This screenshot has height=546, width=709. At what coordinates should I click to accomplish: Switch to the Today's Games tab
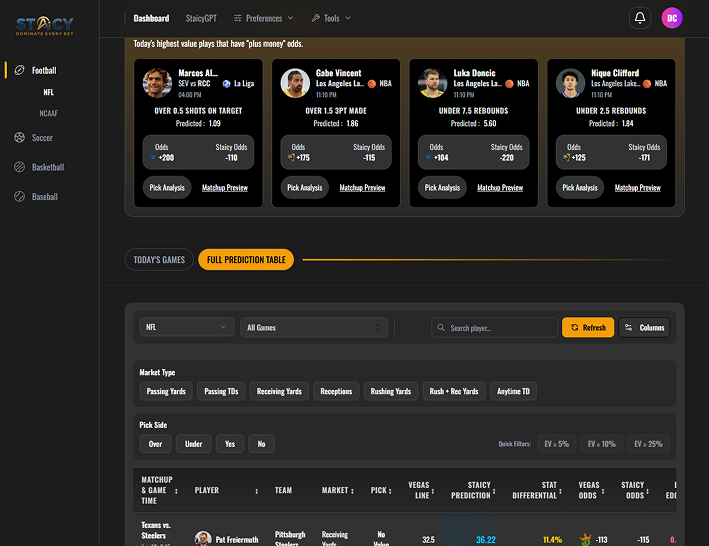[160, 260]
